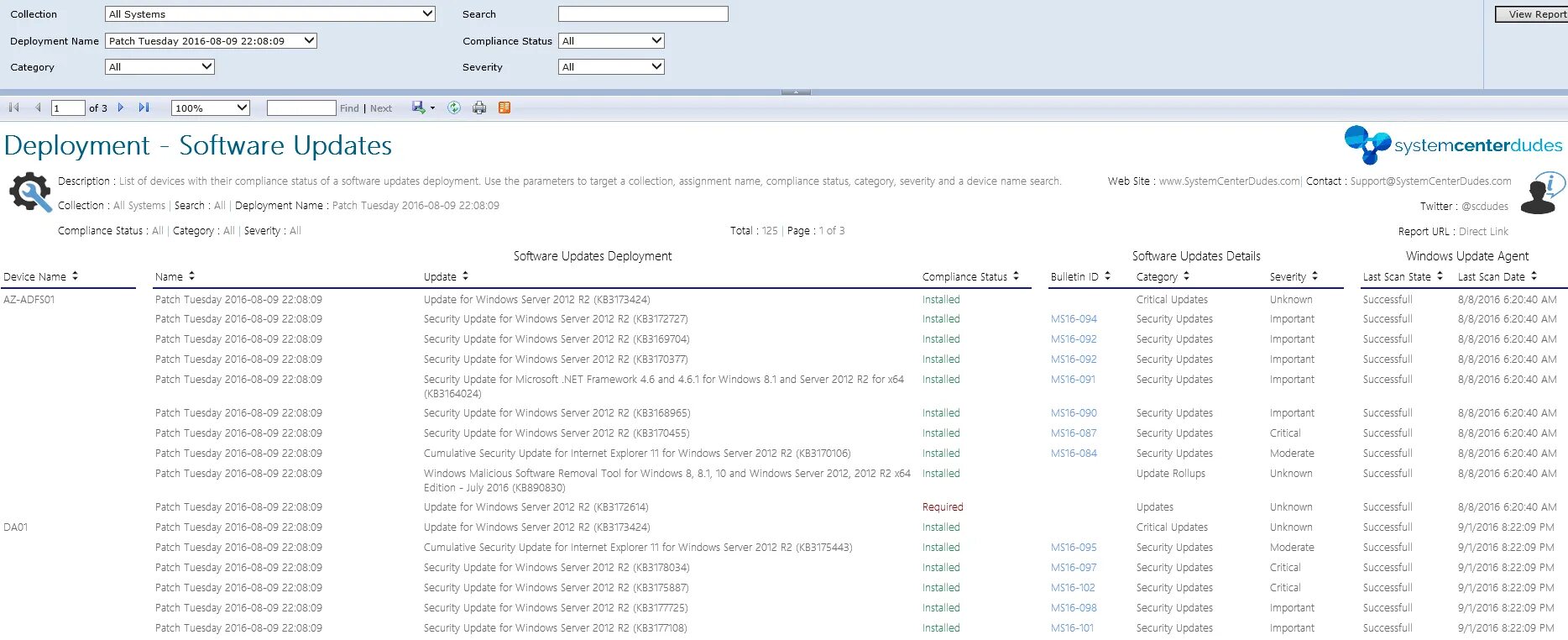Open the Direct Link report URL
Screen dimensions: 1568x640
[x=1483, y=232]
